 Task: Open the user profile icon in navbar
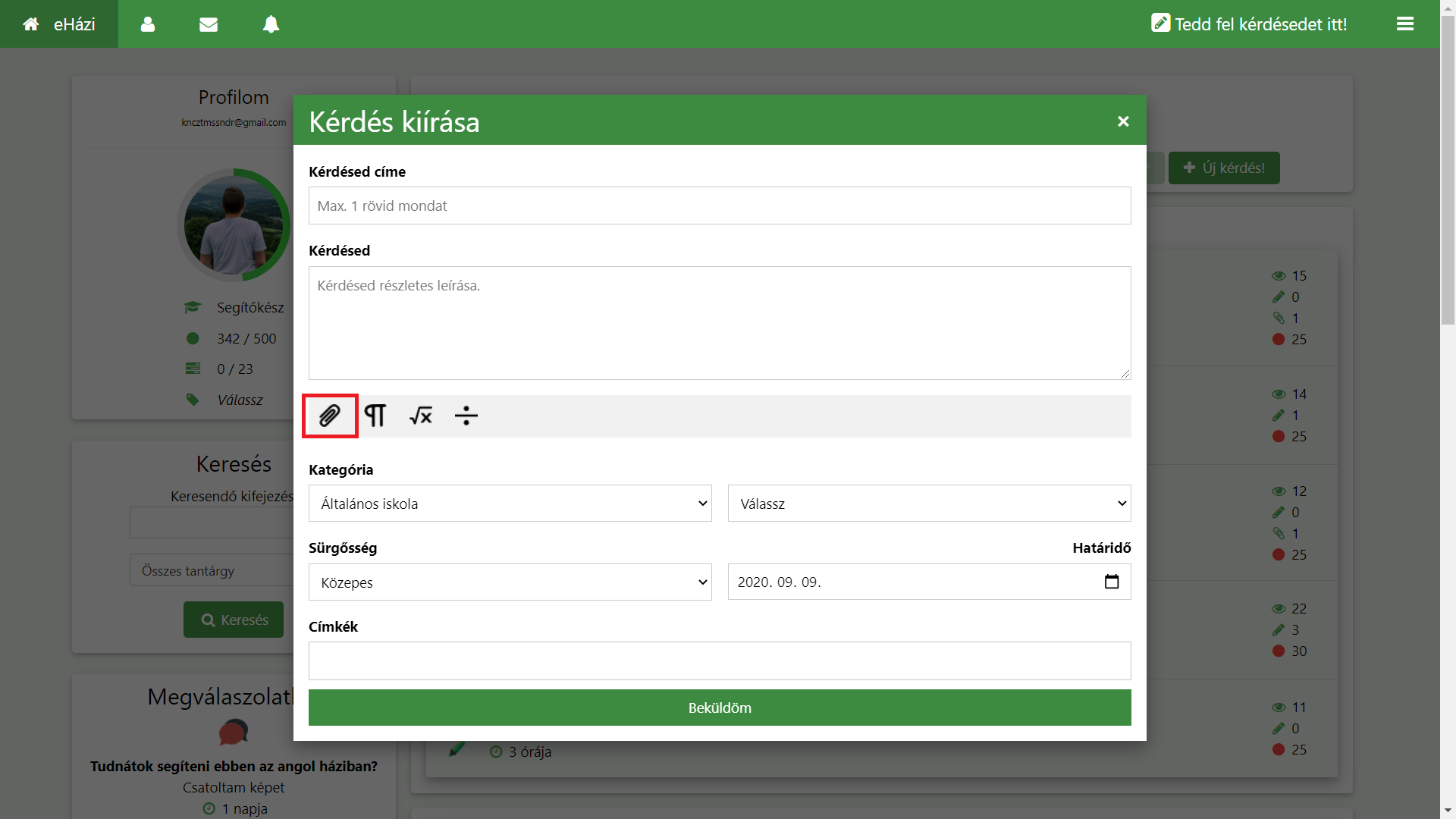148,24
